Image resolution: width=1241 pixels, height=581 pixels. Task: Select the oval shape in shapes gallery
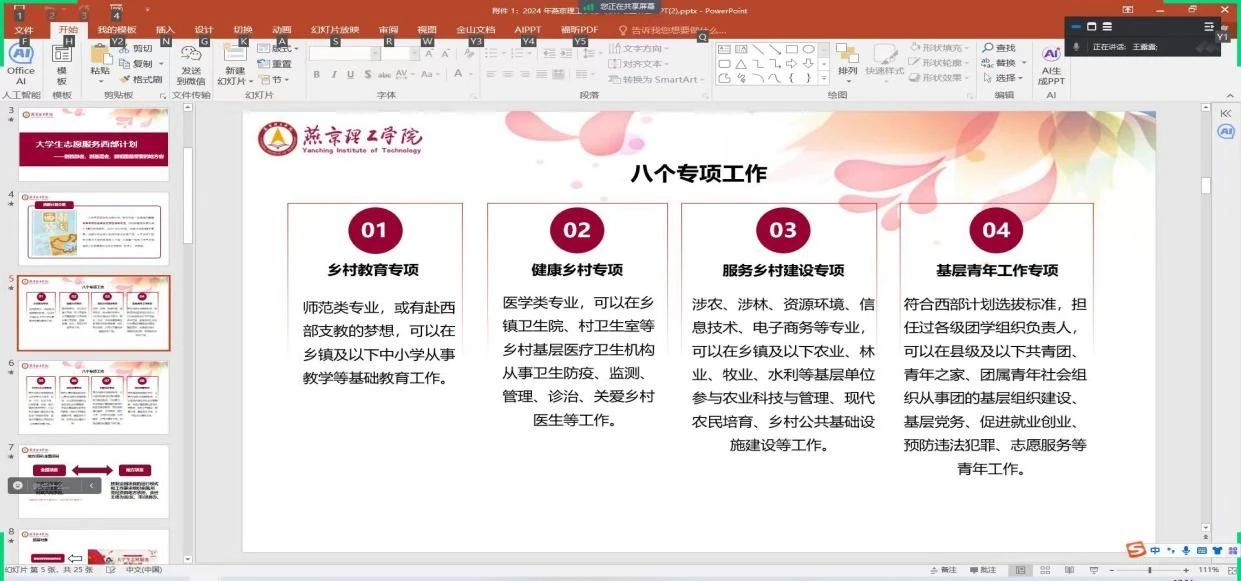[808, 49]
